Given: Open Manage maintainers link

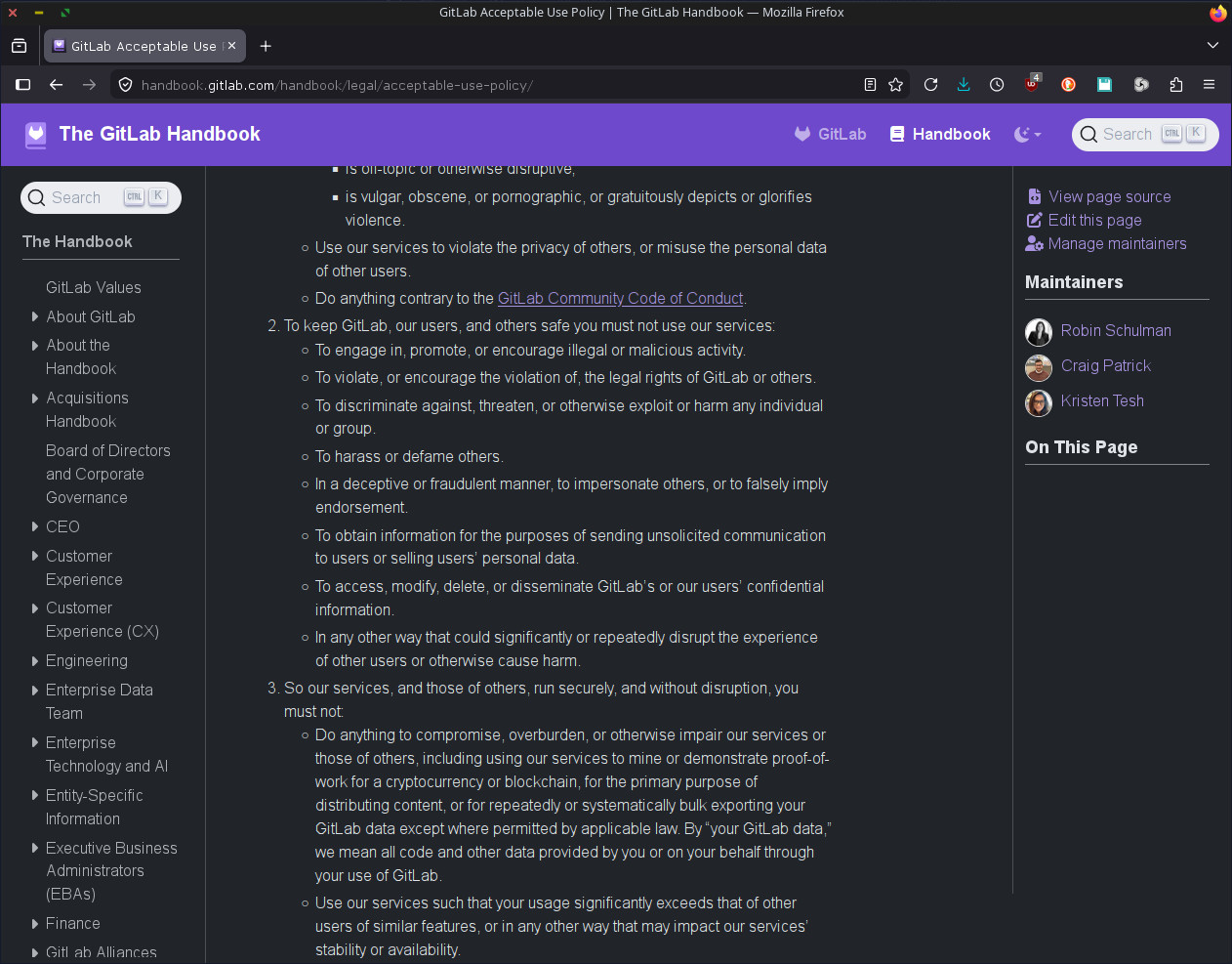Looking at the screenshot, I should click(x=1106, y=243).
